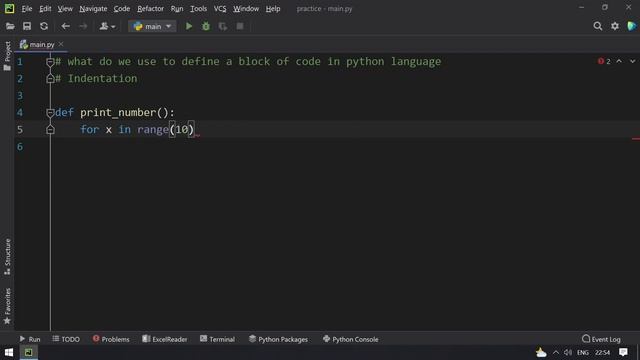640x360 pixels.
Task: Click line number 3 in gutter
Action: coord(20,96)
